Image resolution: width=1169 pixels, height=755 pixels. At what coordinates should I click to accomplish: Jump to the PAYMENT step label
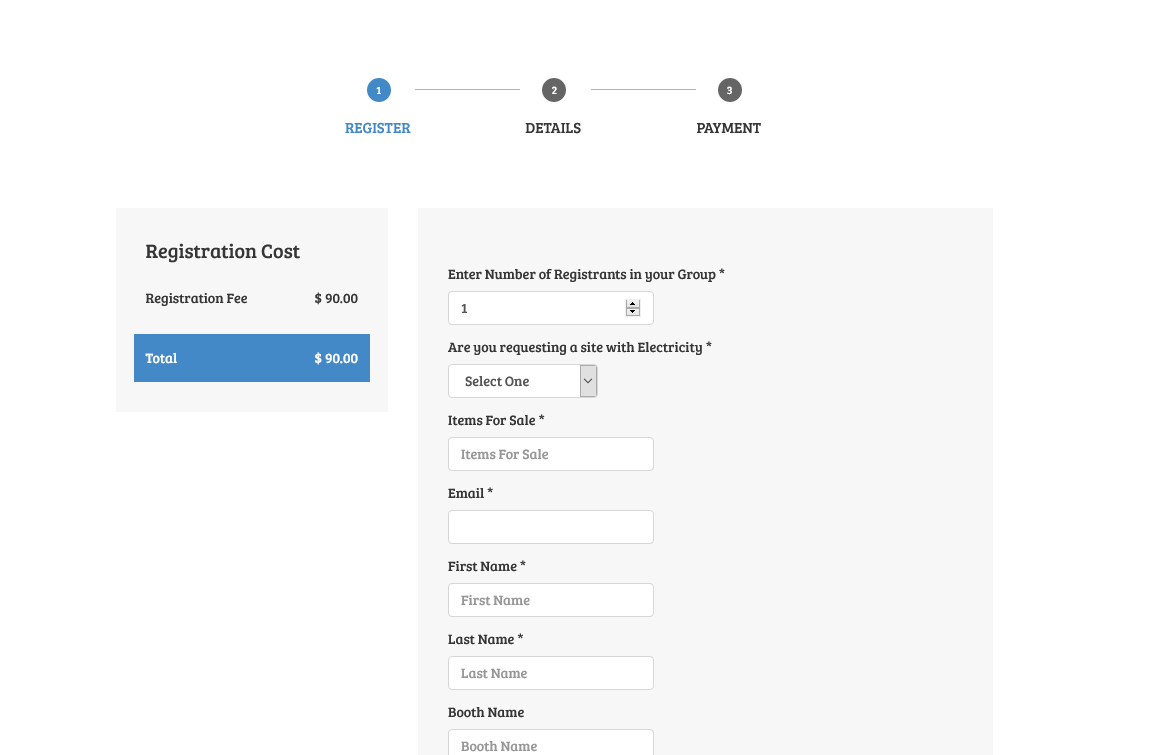point(729,128)
